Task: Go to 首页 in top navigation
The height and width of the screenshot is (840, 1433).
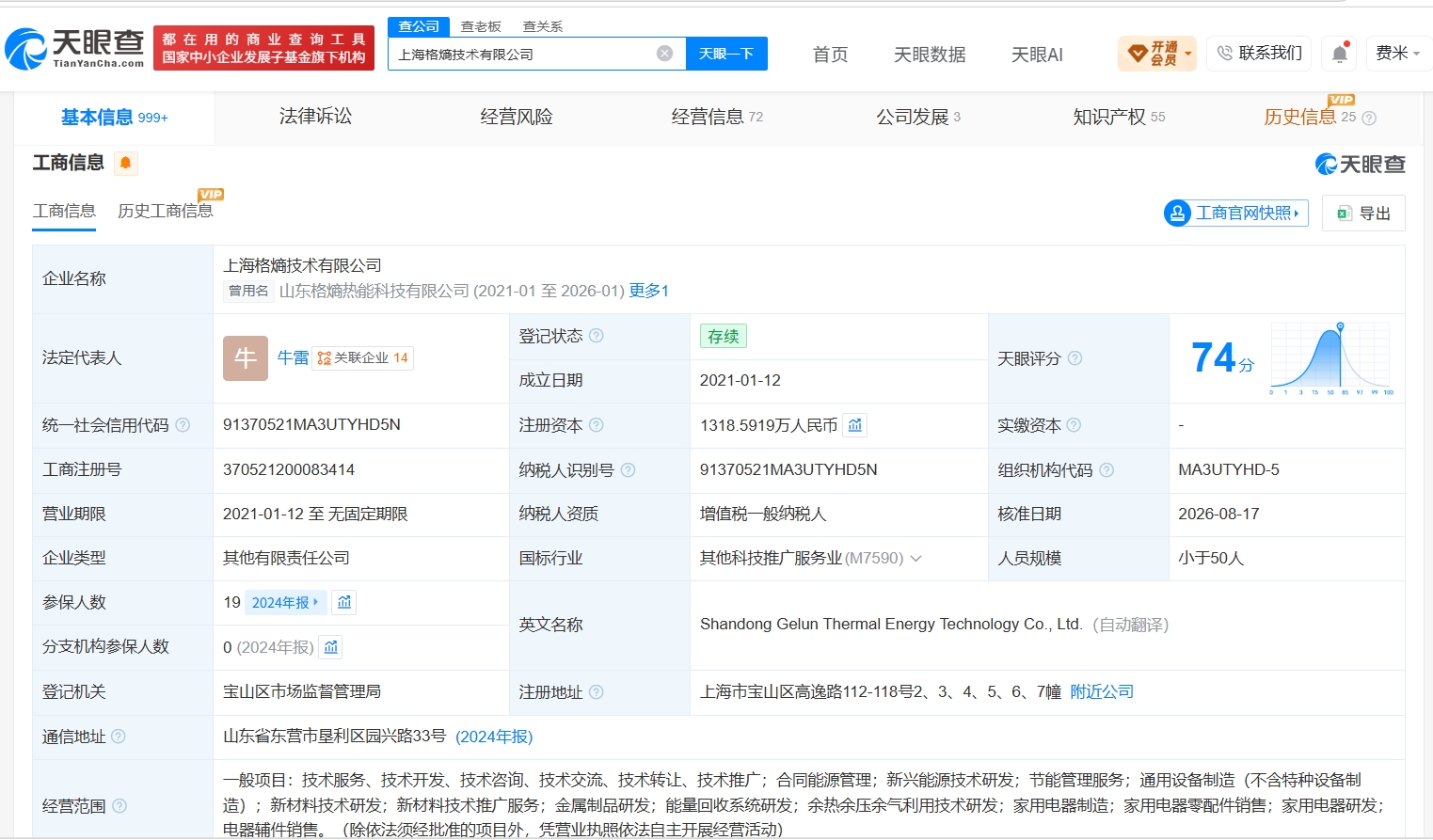Action: coord(830,55)
